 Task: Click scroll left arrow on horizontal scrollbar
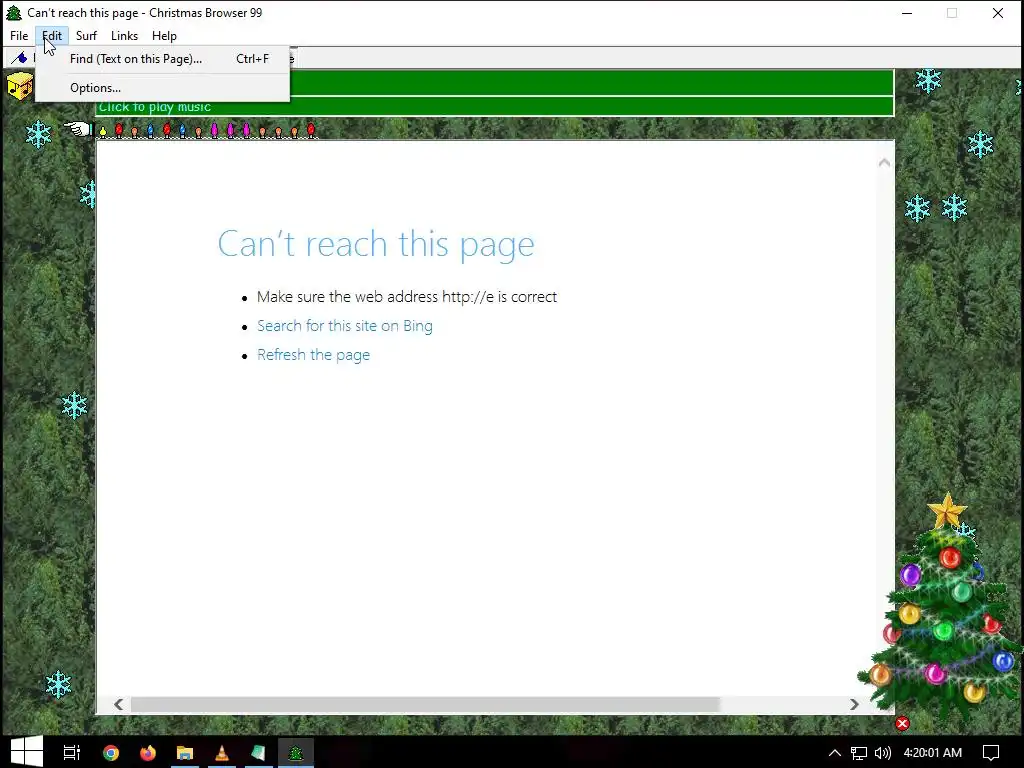click(x=118, y=704)
